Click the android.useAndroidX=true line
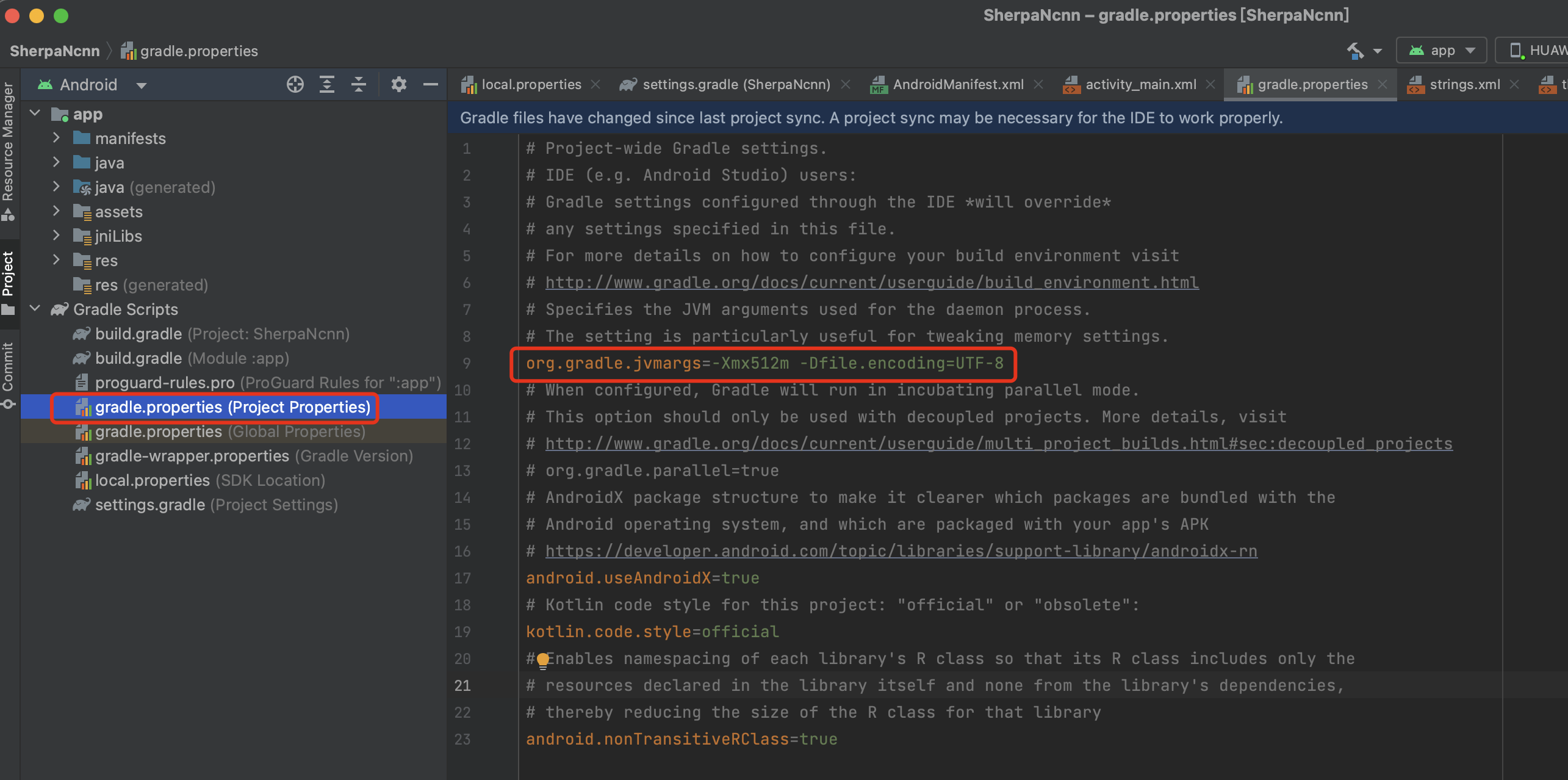 coord(642,578)
